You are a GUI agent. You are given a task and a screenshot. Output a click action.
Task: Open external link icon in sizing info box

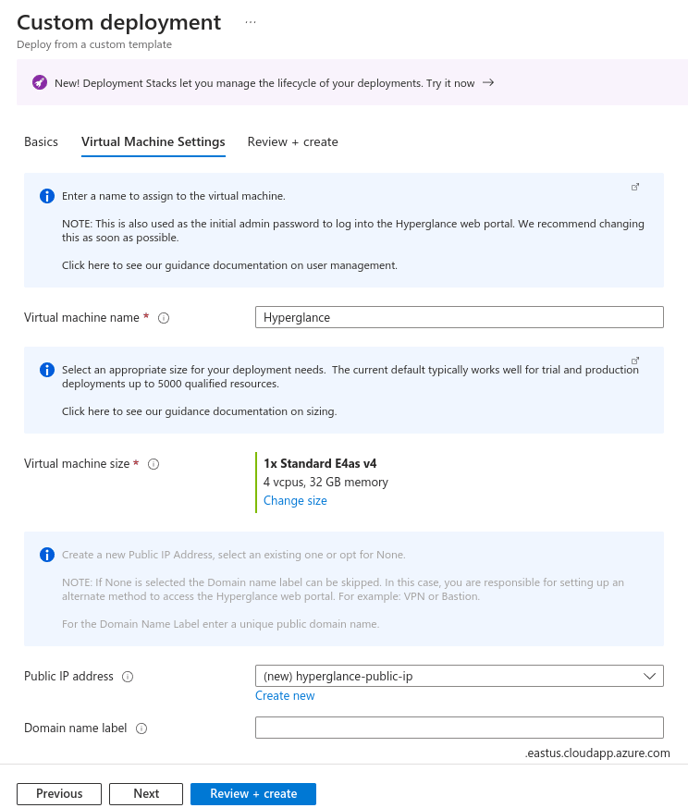tap(635, 361)
